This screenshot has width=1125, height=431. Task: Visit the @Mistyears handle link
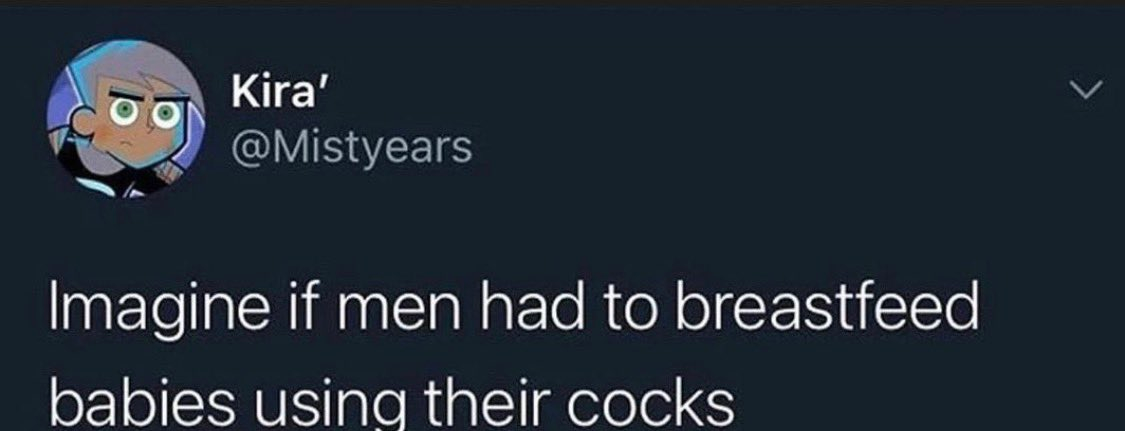click(352, 147)
